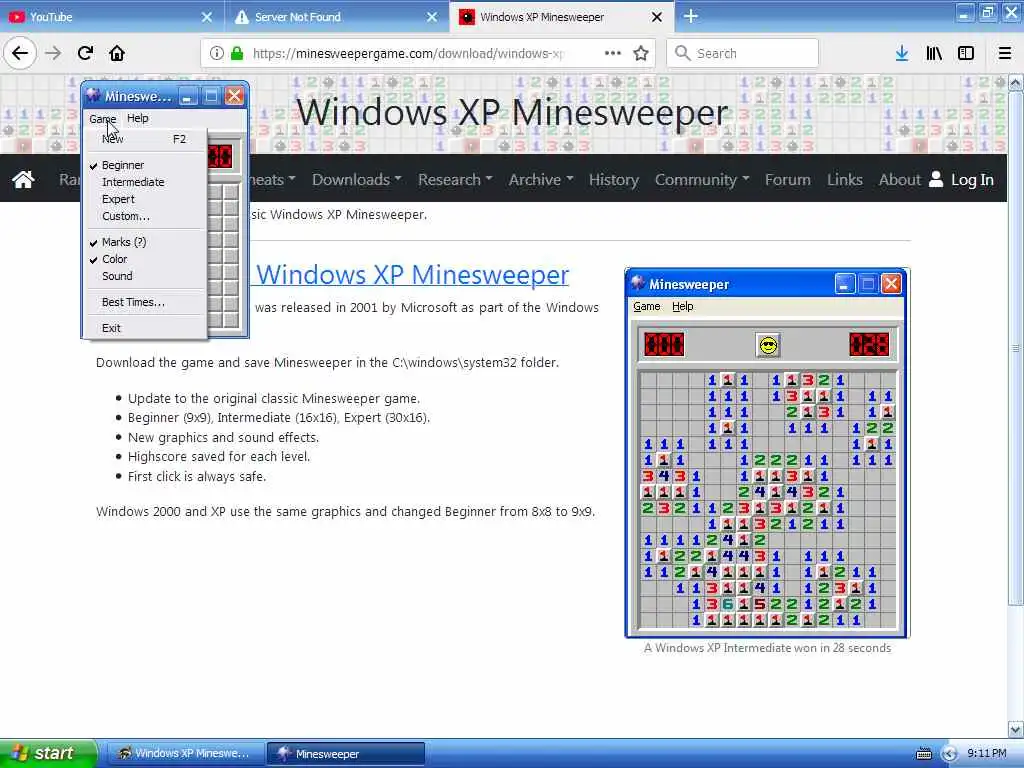The image size is (1024, 768).
Task: Close the YouTube tab
Action: tap(206, 17)
